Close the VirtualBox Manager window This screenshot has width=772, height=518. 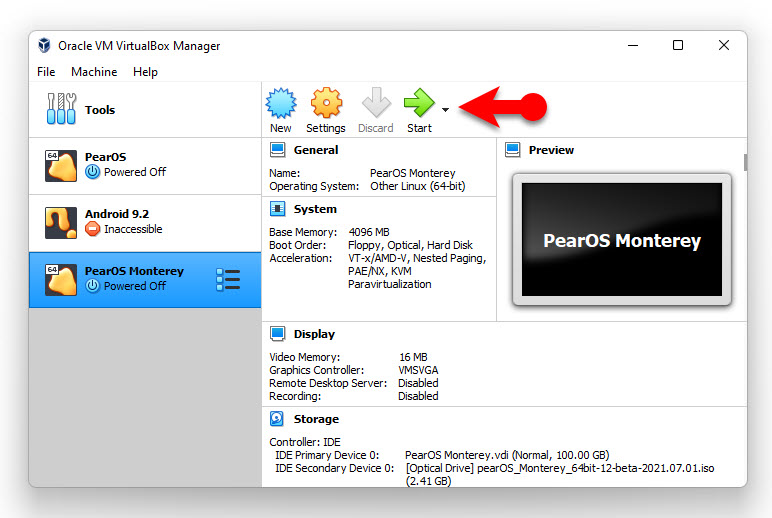pyautogui.click(x=724, y=45)
